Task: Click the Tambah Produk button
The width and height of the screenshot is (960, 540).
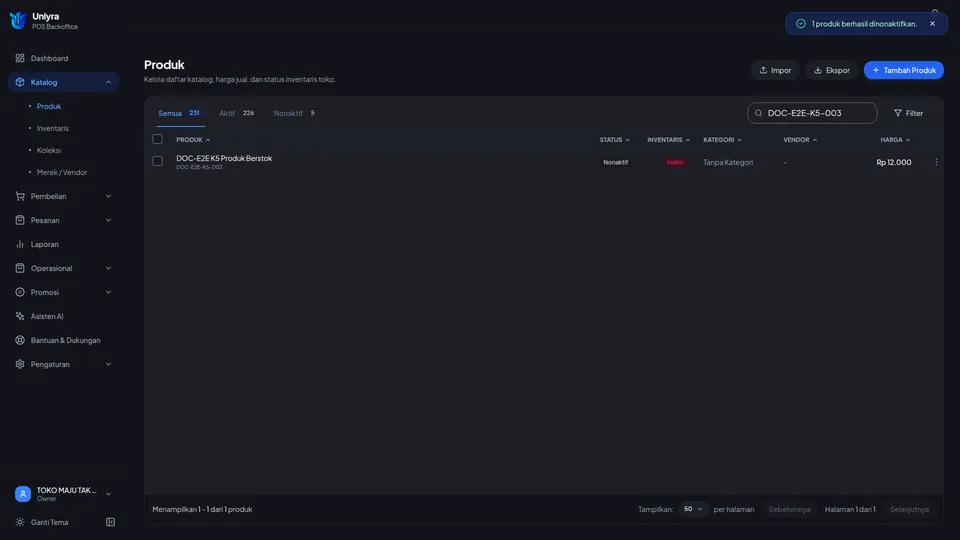Action: (x=904, y=70)
